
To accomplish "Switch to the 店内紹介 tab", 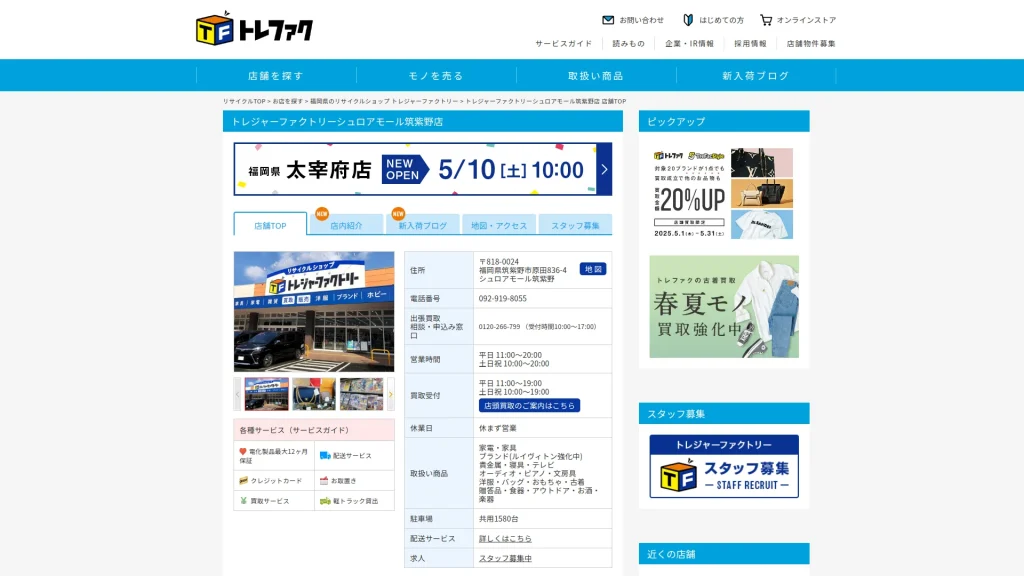I will [346, 224].
